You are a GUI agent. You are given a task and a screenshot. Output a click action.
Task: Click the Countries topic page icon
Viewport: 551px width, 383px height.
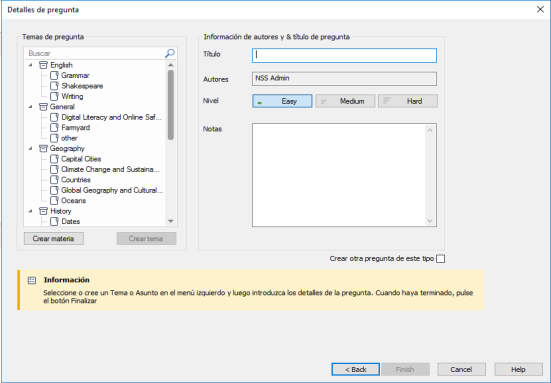pyautogui.click(x=54, y=180)
